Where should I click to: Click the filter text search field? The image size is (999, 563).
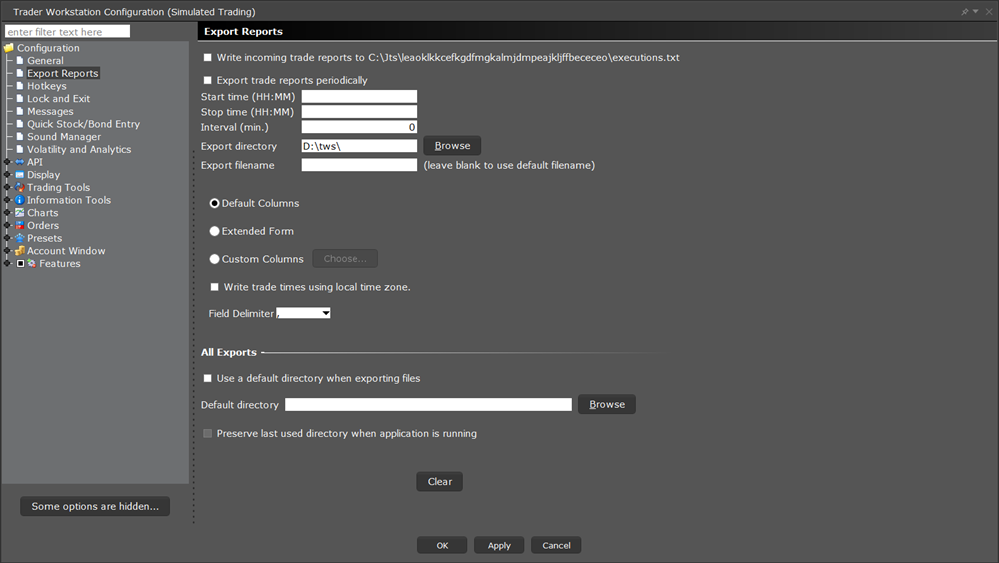[68, 32]
